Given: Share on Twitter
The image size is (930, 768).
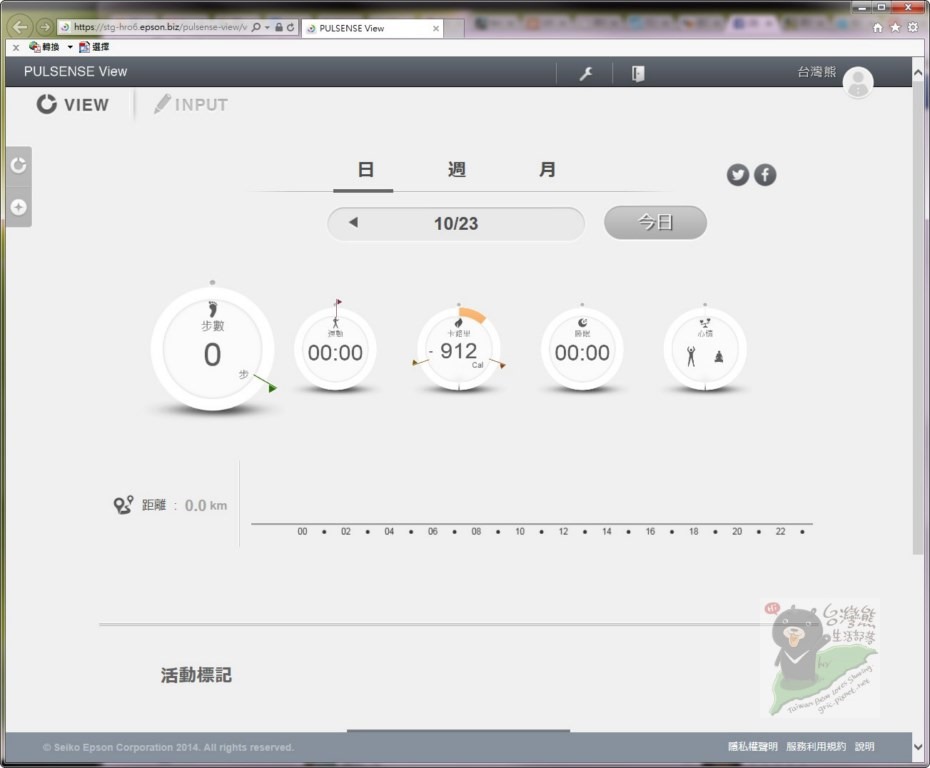Looking at the screenshot, I should pos(738,175).
